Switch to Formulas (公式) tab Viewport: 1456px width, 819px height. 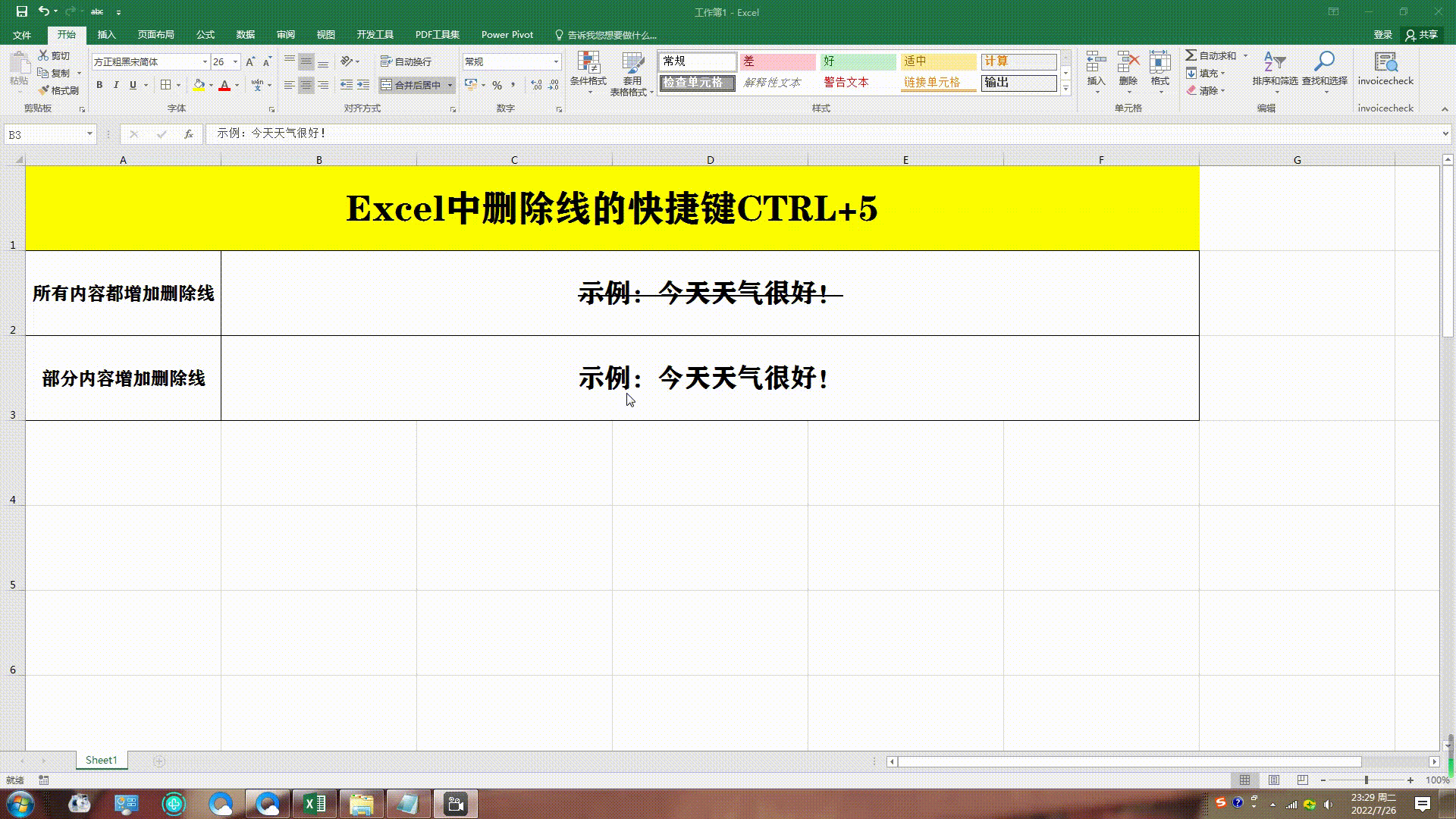pos(206,35)
